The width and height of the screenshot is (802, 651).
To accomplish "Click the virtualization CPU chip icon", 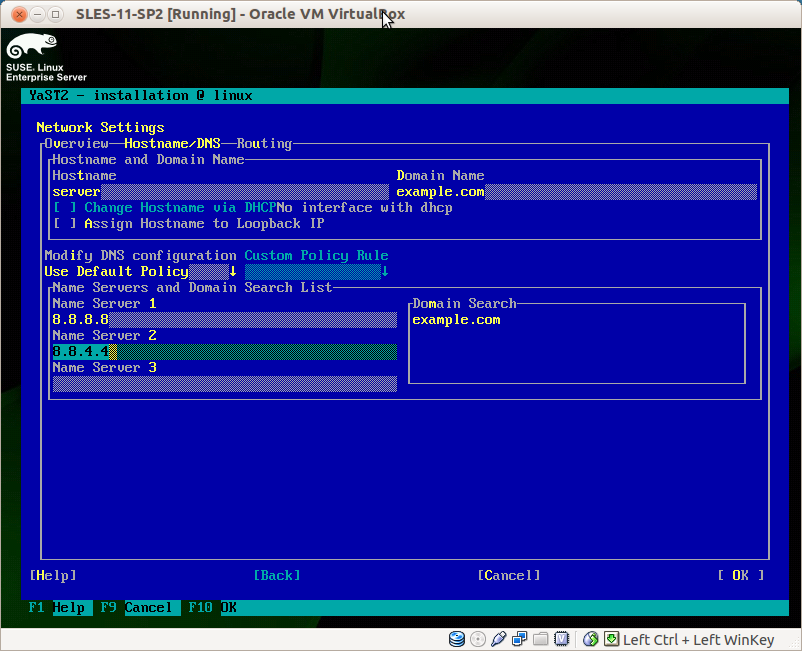I will pos(562,639).
